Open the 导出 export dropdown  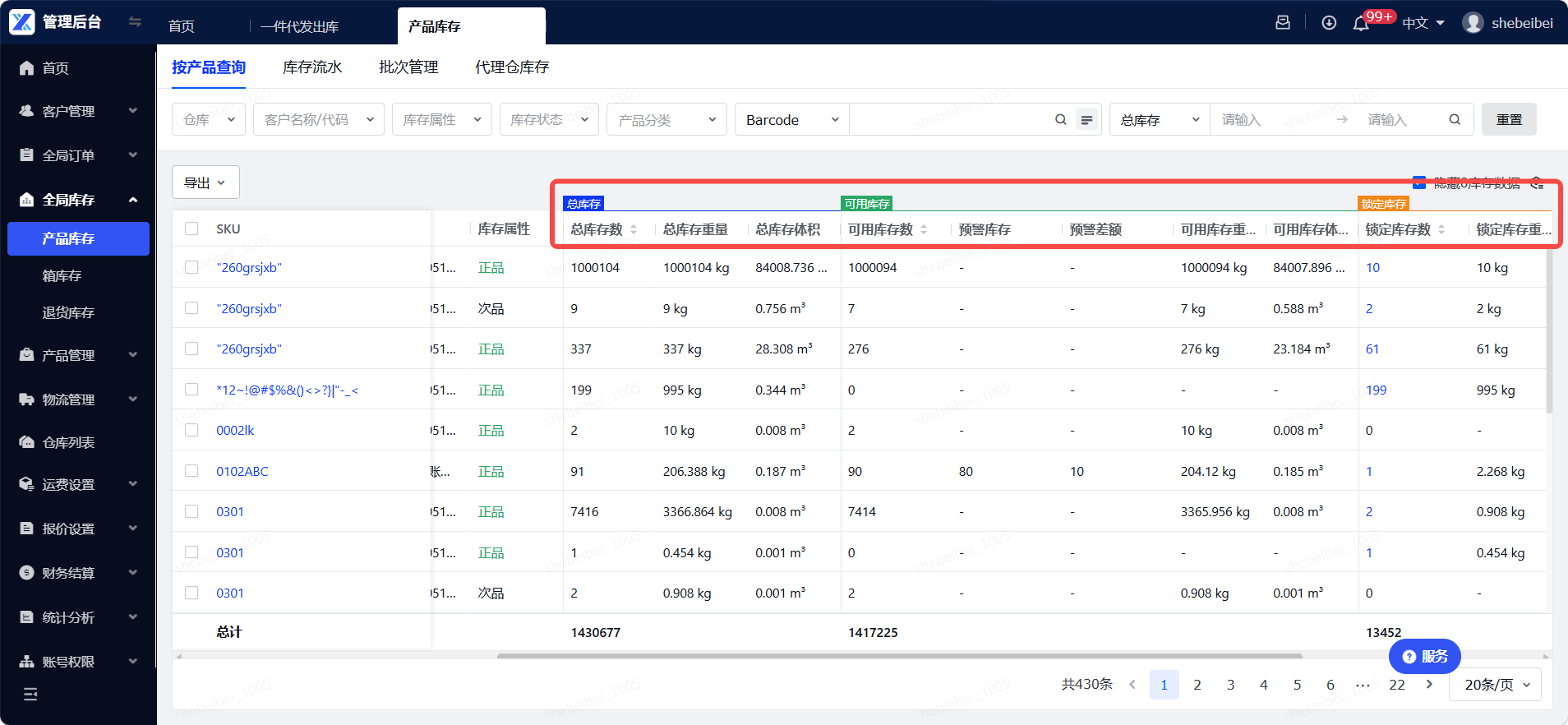[x=205, y=182]
